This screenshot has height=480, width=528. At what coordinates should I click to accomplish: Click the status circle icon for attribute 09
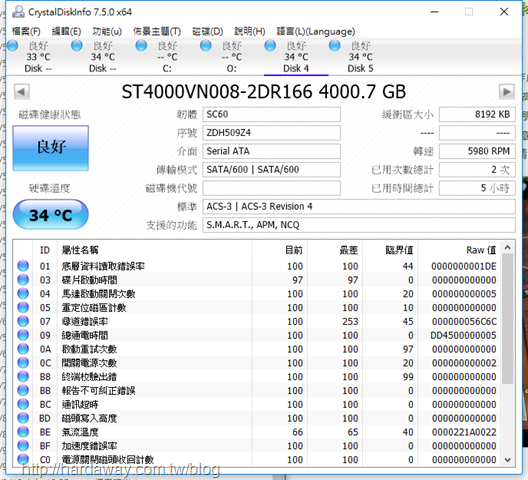coord(23,335)
